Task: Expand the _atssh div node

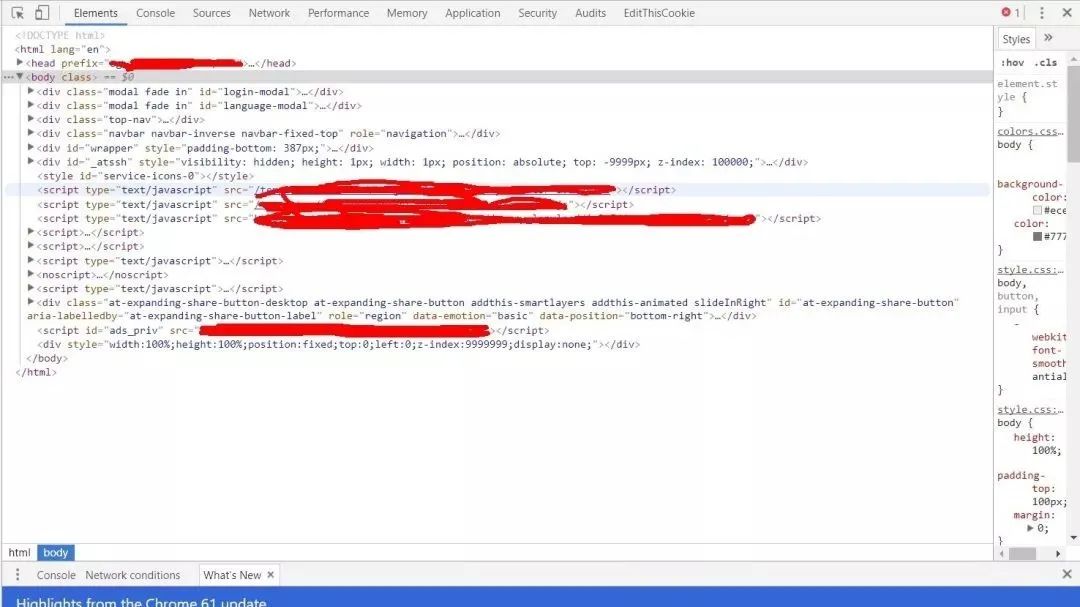Action: click(31, 161)
